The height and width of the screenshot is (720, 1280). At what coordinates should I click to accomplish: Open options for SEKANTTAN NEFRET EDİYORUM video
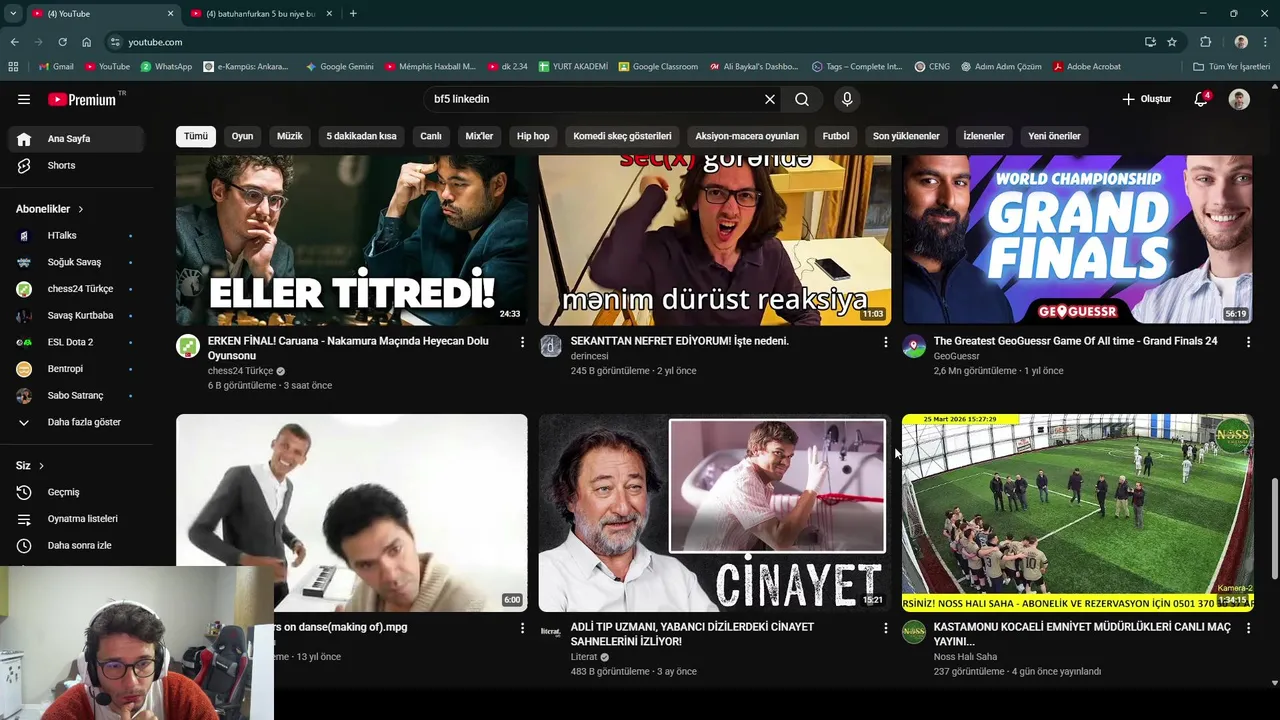(x=885, y=342)
